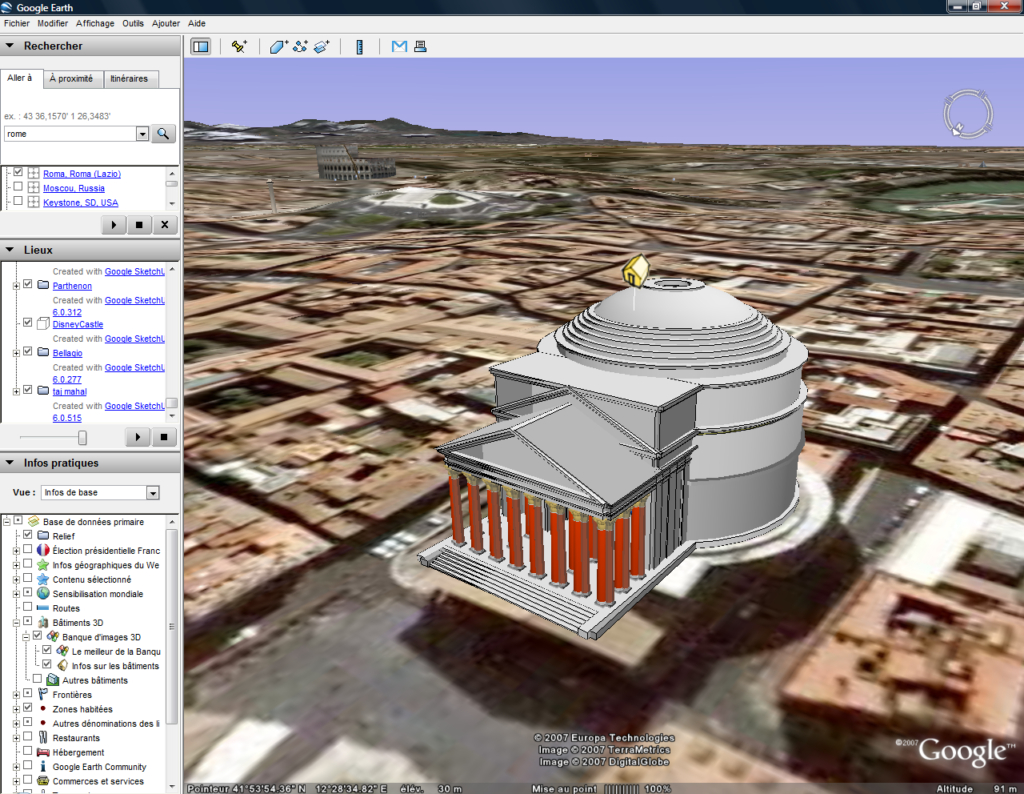Clear search results with X button
This screenshot has height=794, width=1024.
(x=165, y=225)
